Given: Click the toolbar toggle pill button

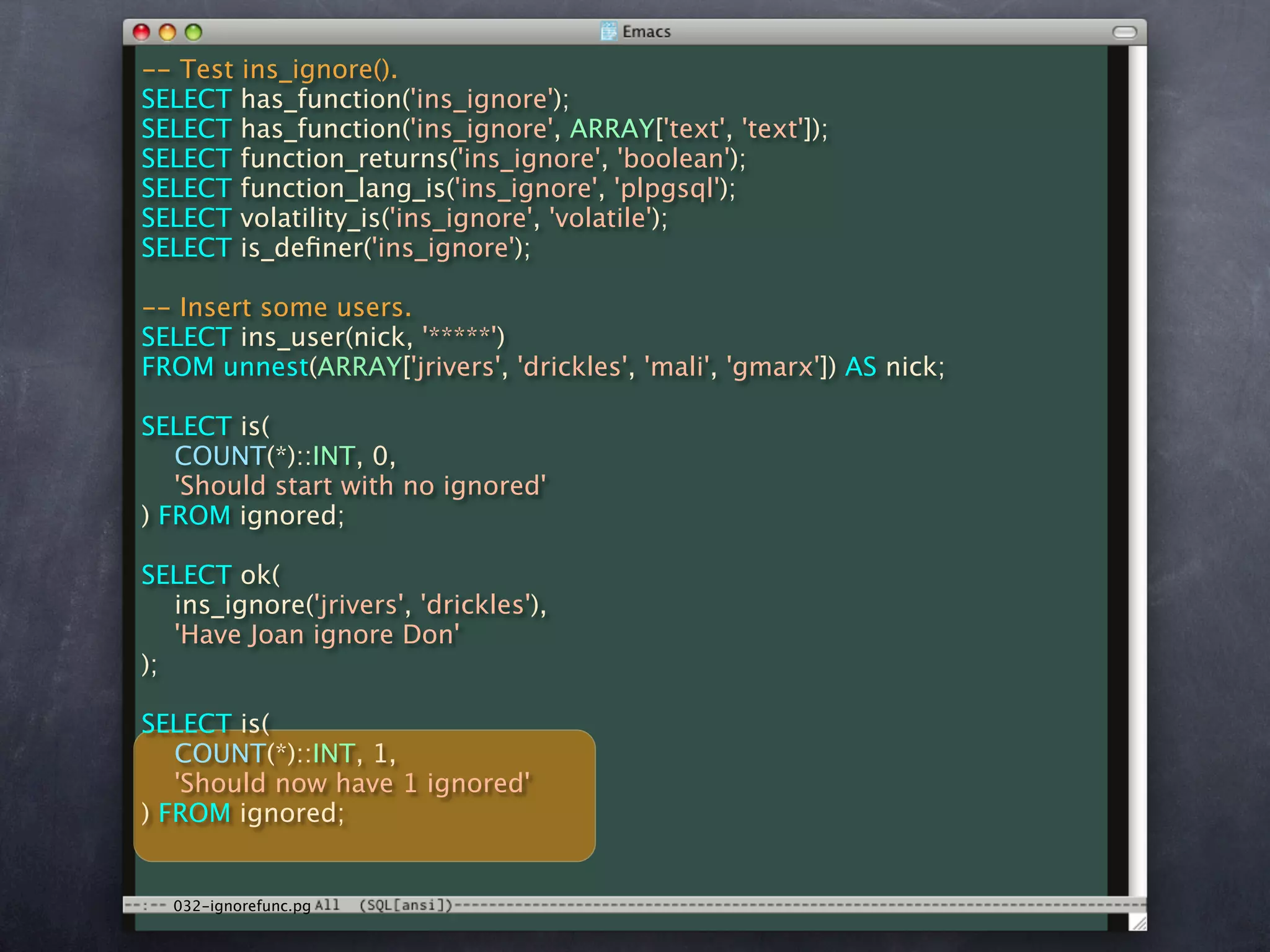Looking at the screenshot, I should (1124, 32).
